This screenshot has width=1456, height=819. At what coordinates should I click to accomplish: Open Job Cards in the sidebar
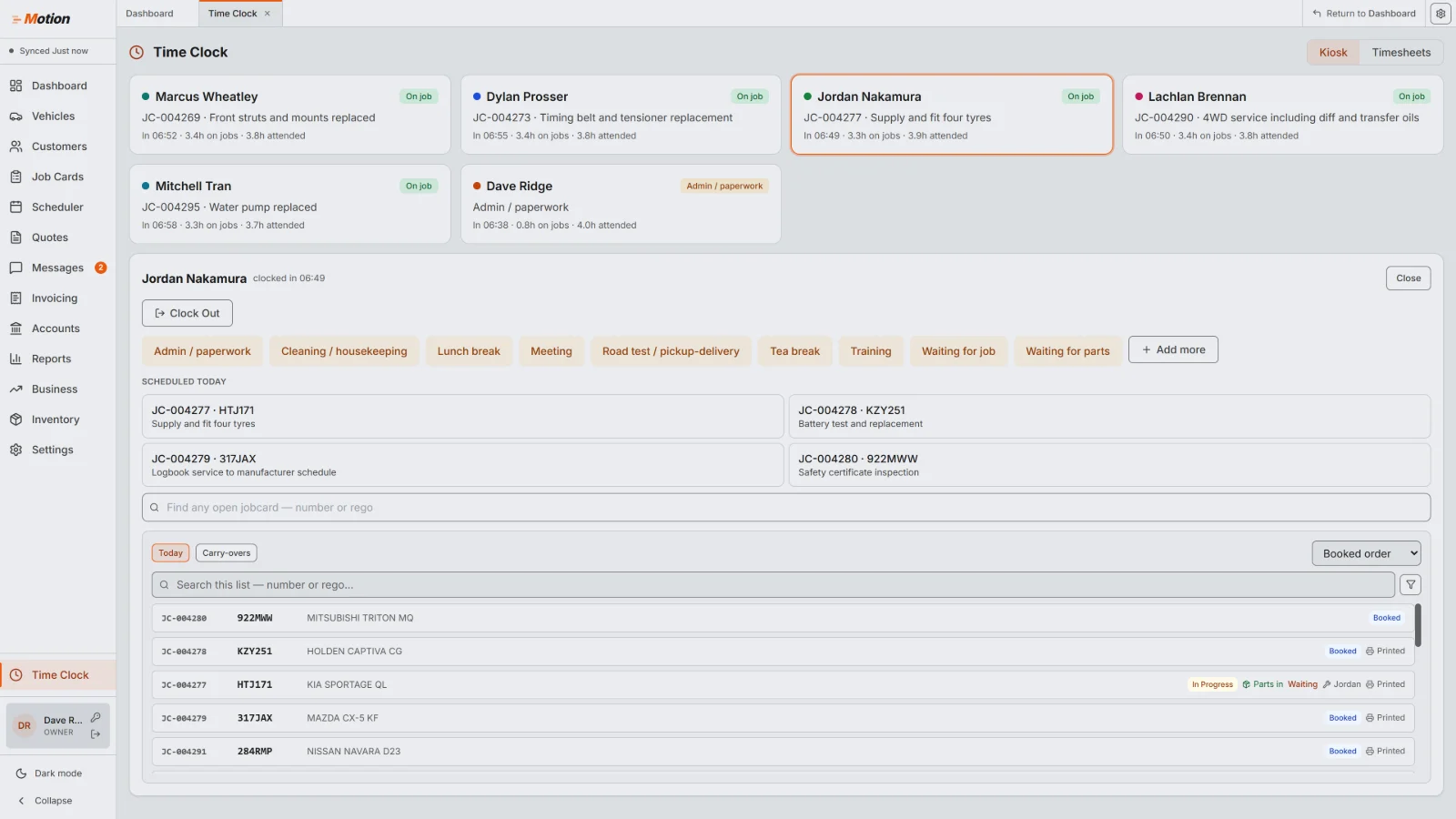coord(58,177)
